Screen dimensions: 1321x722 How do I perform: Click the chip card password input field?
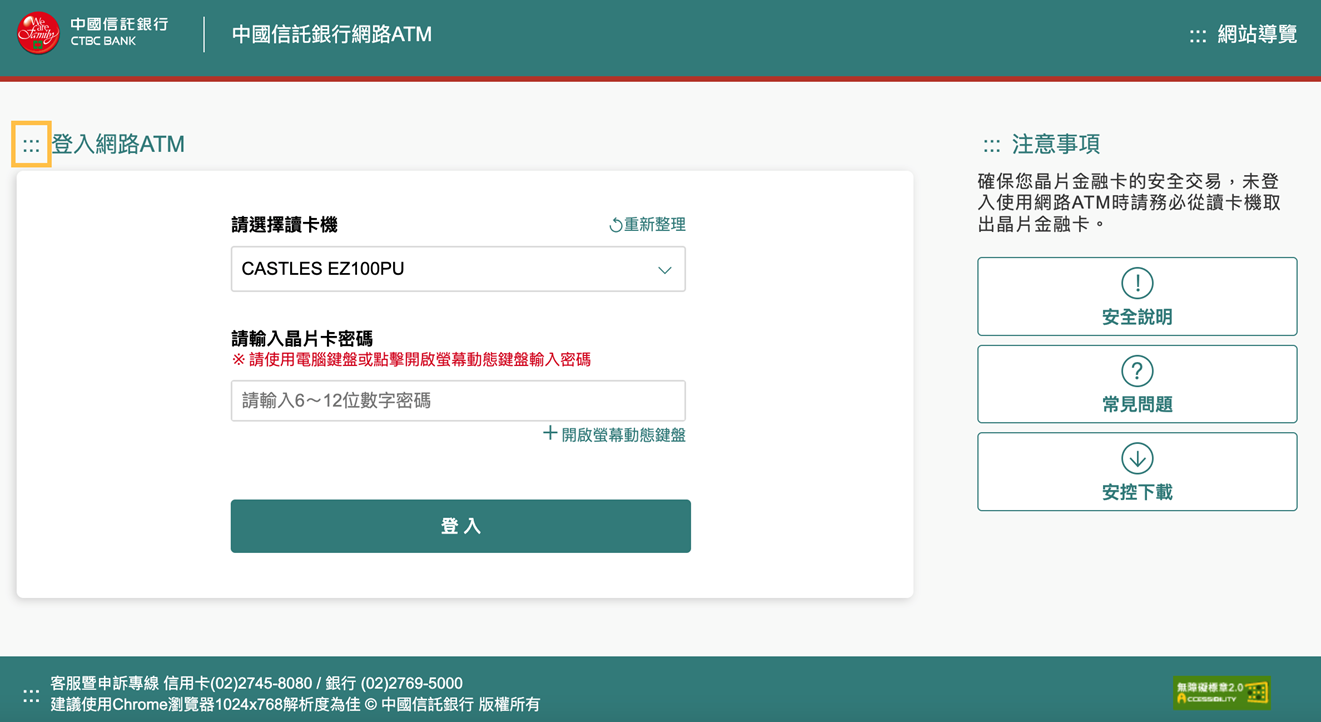click(x=457, y=400)
